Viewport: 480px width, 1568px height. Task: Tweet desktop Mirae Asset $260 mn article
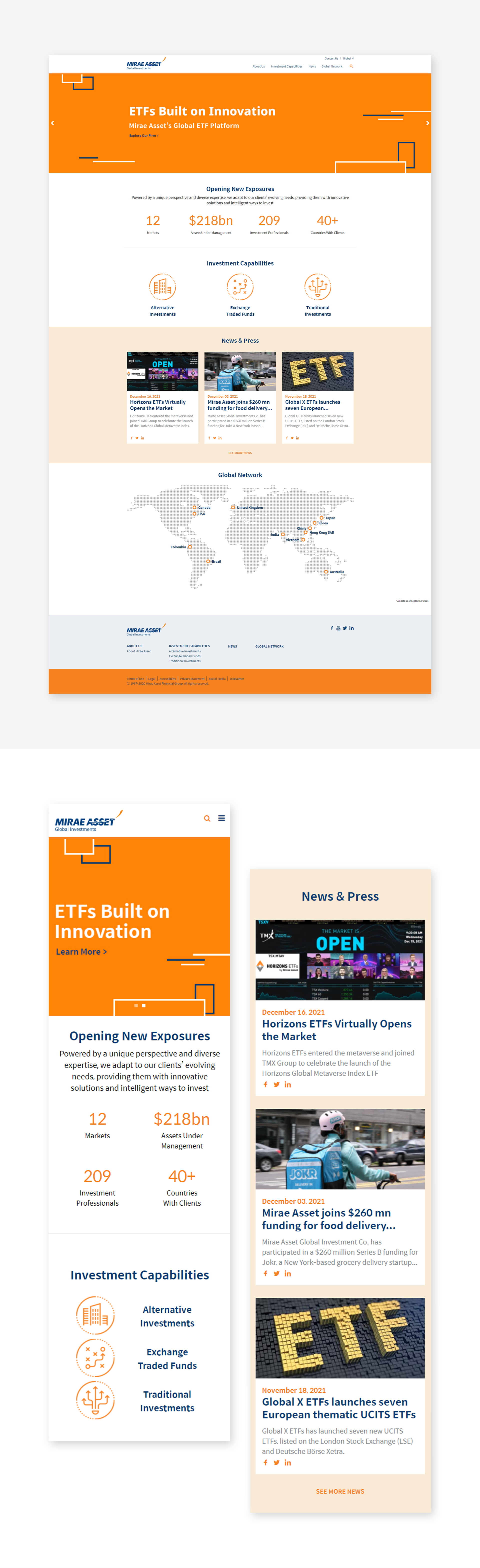(x=214, y=438)
